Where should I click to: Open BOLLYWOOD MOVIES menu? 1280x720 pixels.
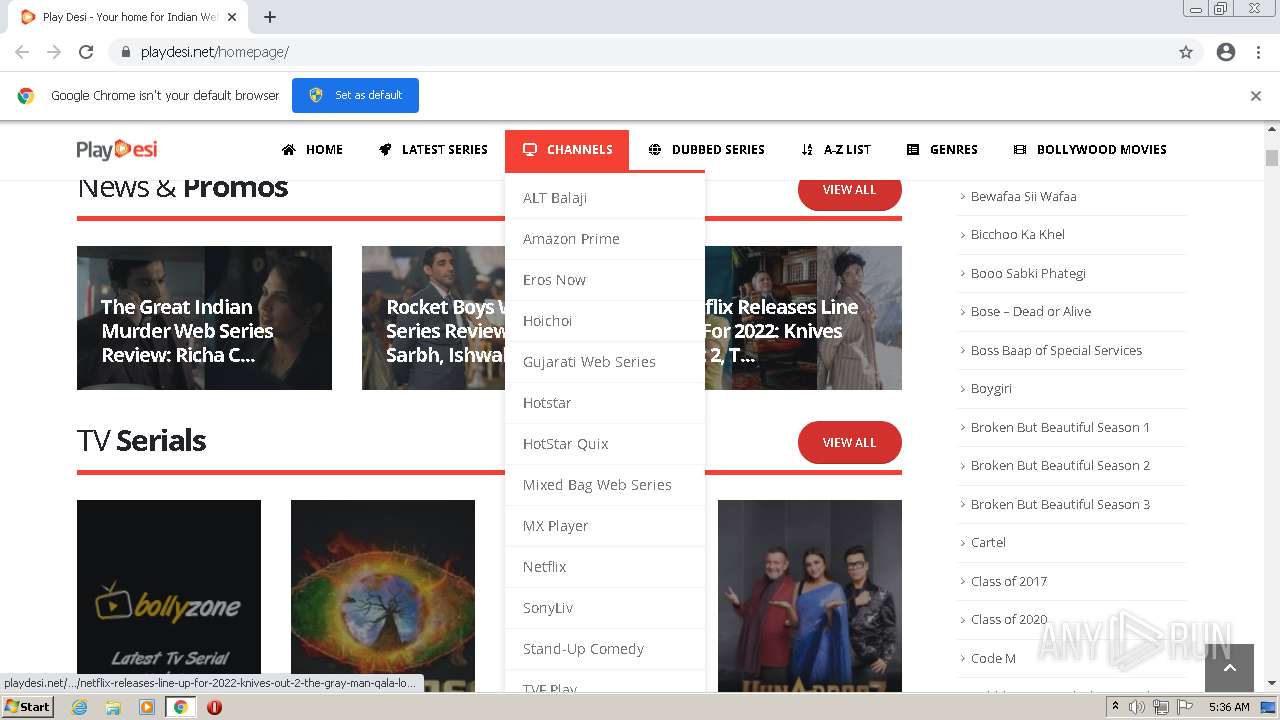point(1090,150)
